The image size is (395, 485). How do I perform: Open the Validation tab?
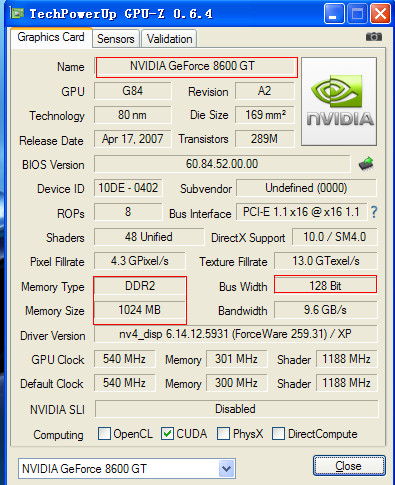tap(169, 39)
